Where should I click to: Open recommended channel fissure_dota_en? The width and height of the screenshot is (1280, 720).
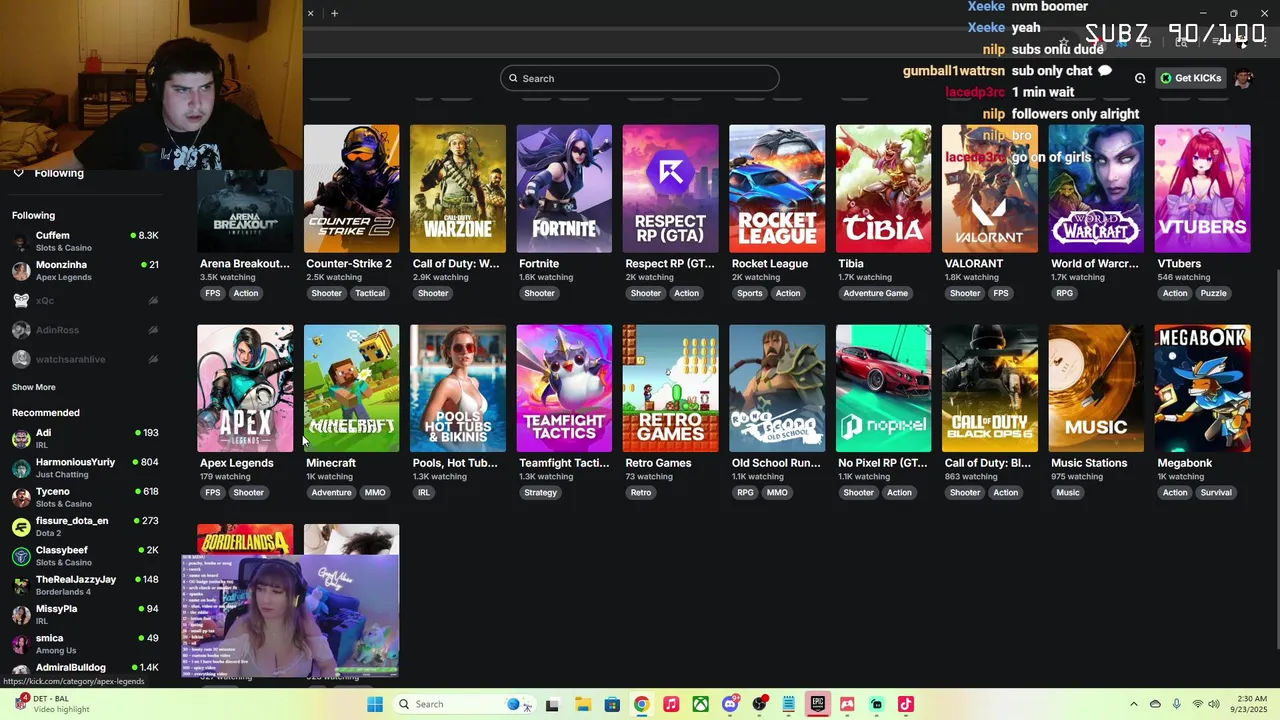[x=85, y=527]
